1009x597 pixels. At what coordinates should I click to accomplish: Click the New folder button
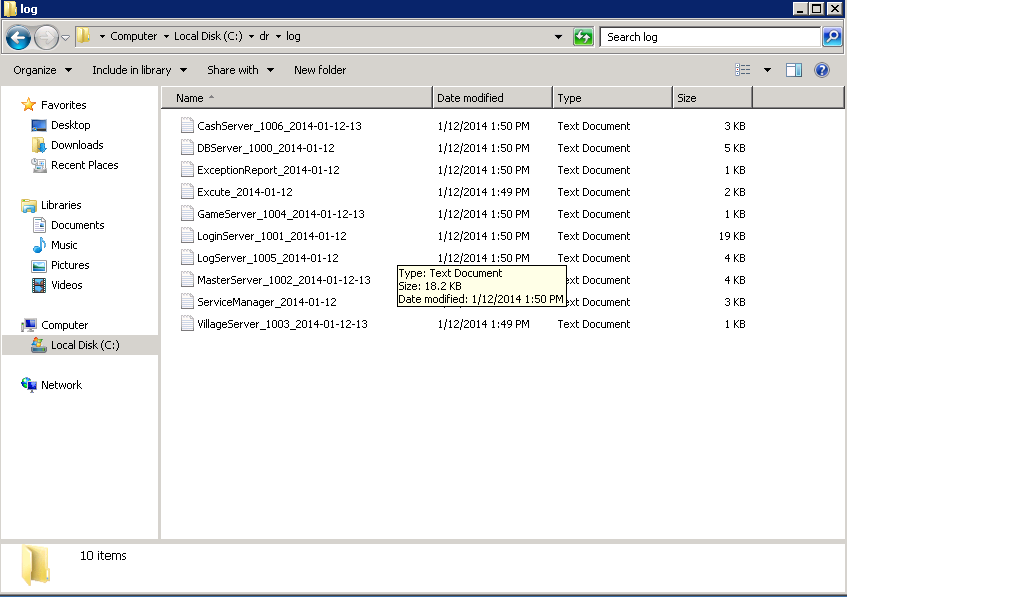pyautogui.click(x=320, y=70)
